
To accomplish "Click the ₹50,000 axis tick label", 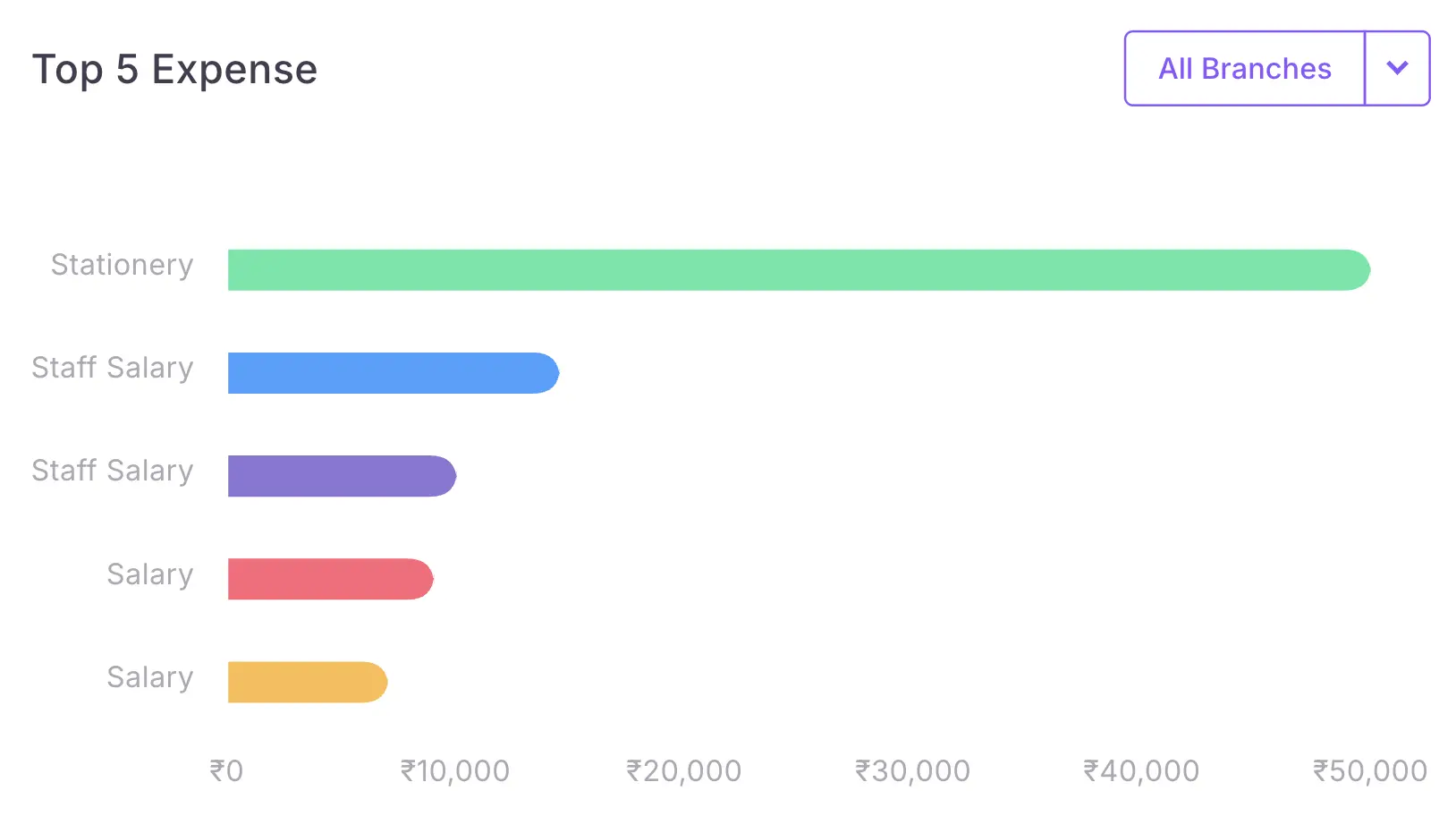I will [x=1369, y=770].
